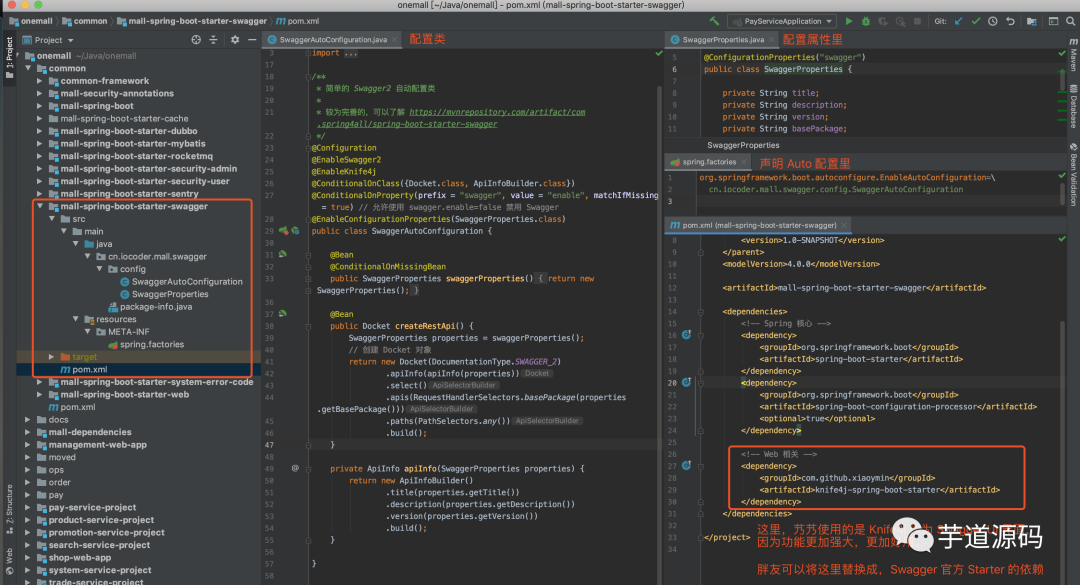The height and width of the screenshot is (585, 1080).
Task: Collapse the resources folder arrow
Action: click(x=76, y=319)
